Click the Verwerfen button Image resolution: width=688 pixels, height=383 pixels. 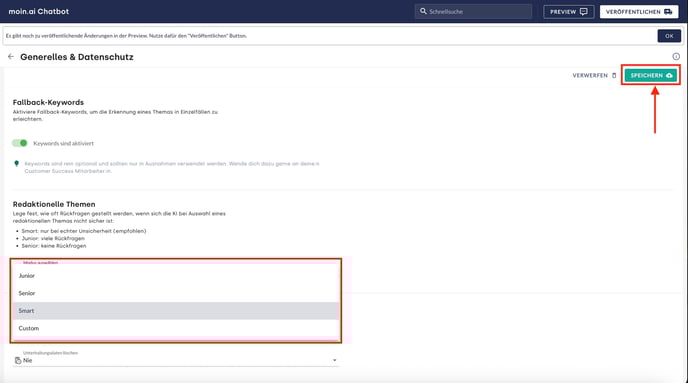(x=594, y=75)
